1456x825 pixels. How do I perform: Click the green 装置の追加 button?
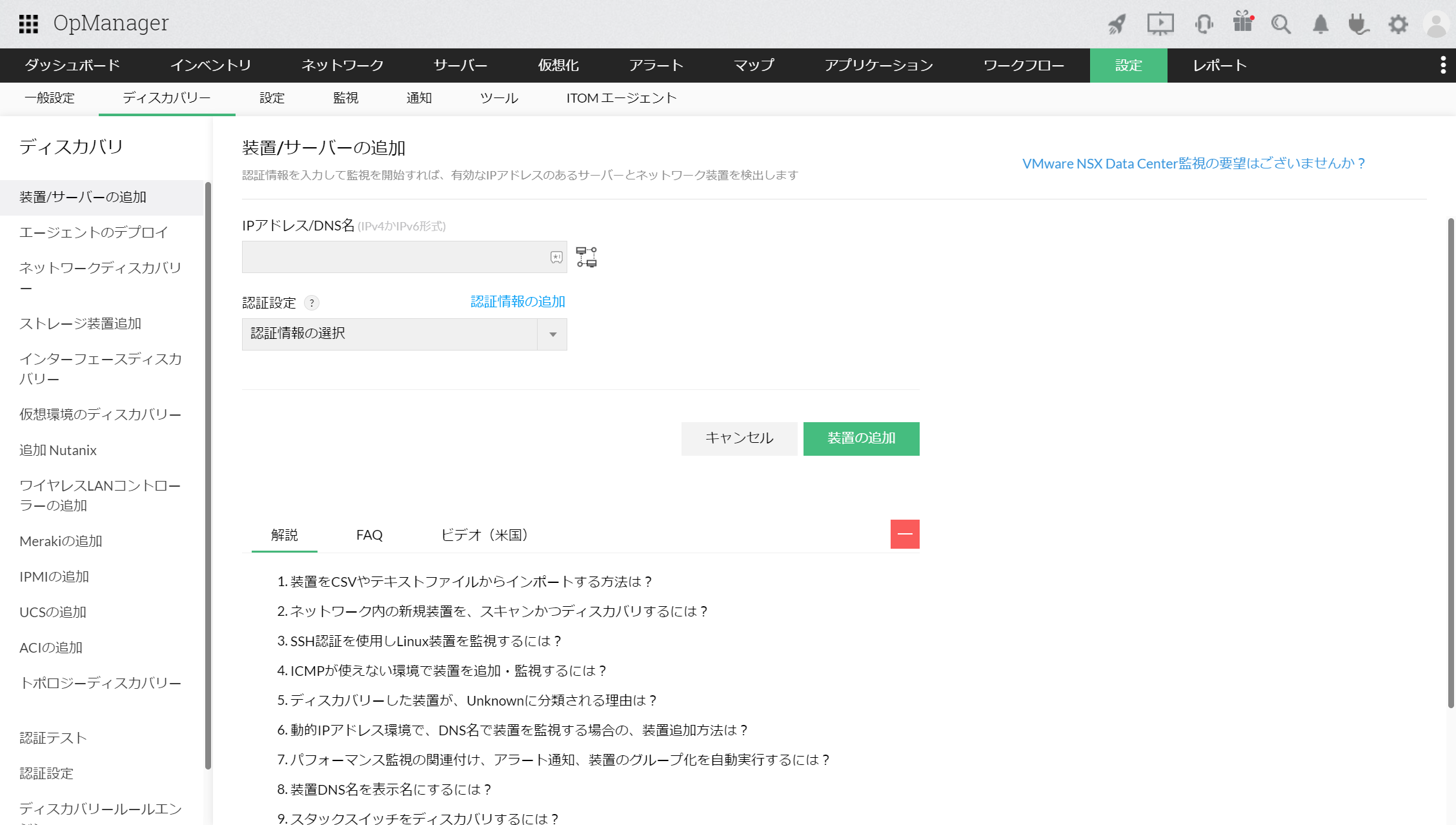click(x=861, y=438)
